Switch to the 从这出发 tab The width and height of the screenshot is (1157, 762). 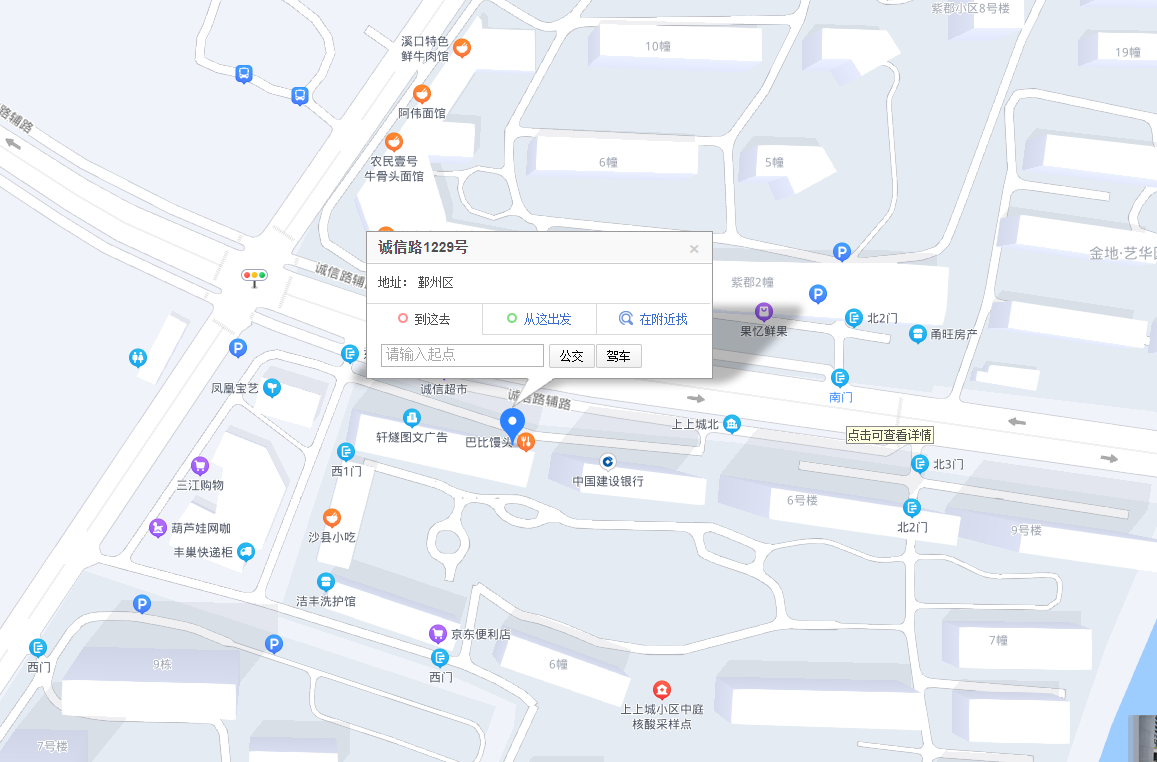point(539,319)
